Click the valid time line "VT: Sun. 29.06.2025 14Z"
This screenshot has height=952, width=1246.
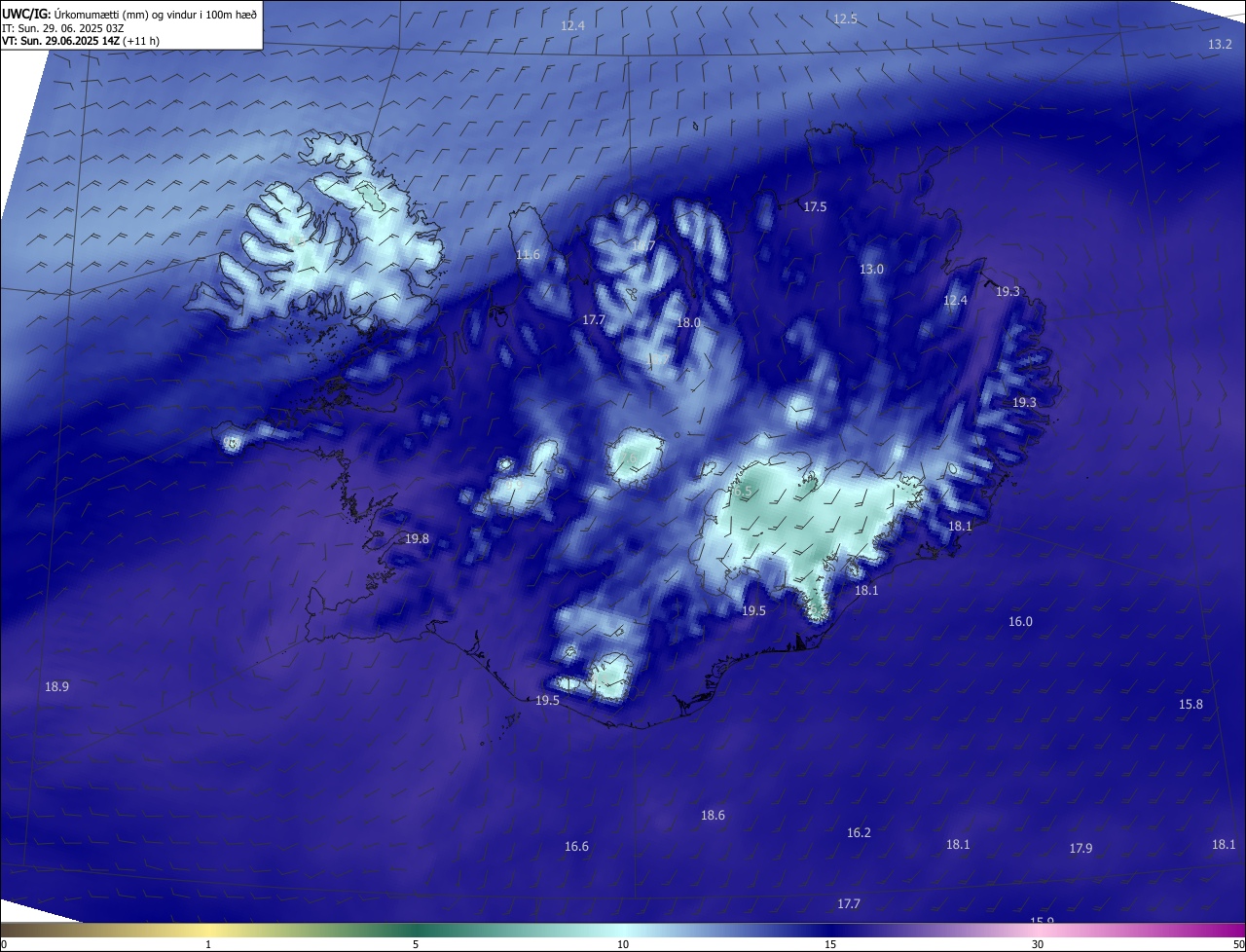coord(60,41)
